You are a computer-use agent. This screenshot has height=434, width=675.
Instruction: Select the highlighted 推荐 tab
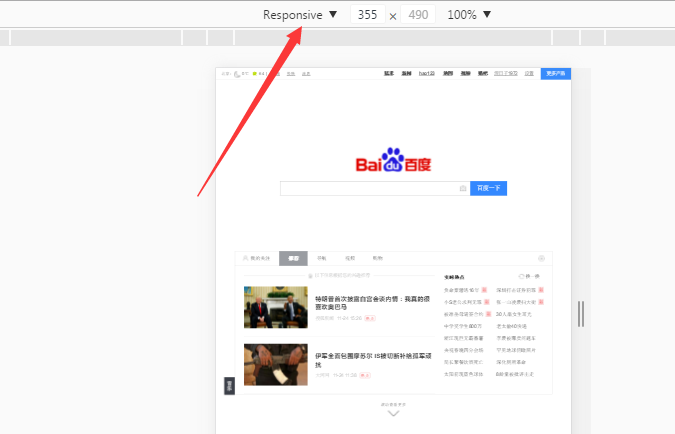click(x=293, y=258)
